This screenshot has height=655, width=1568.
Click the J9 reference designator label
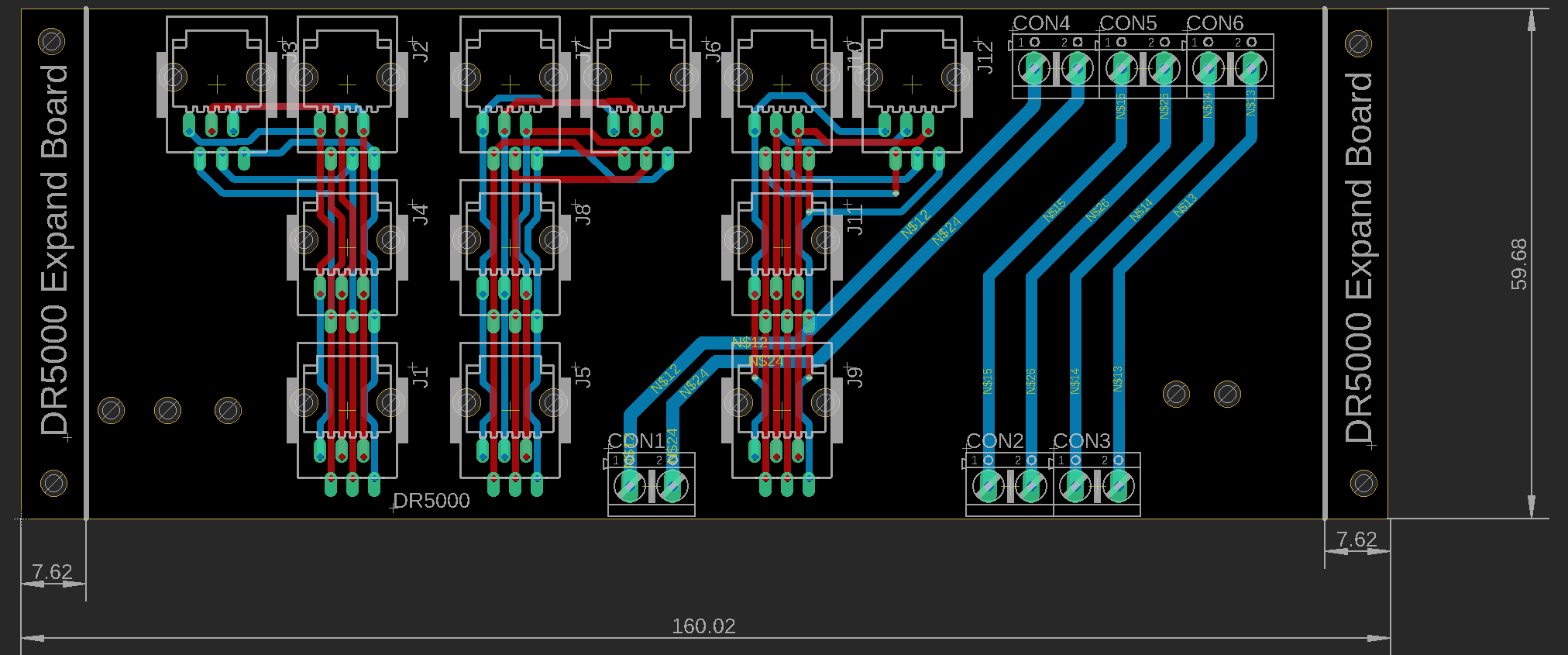pyautogui.click(x=854, y=377)
